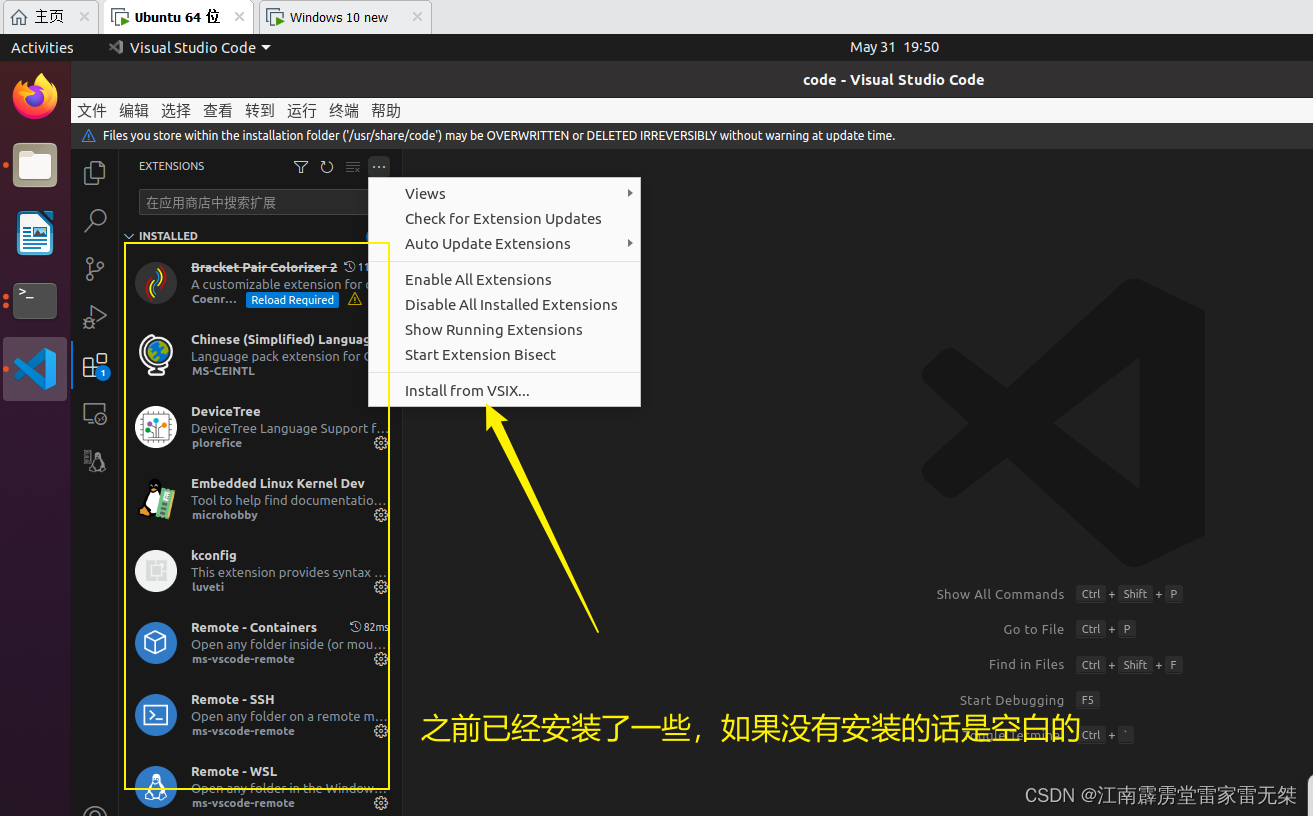Open Files from the Ubuntu dock

[35, 165]
